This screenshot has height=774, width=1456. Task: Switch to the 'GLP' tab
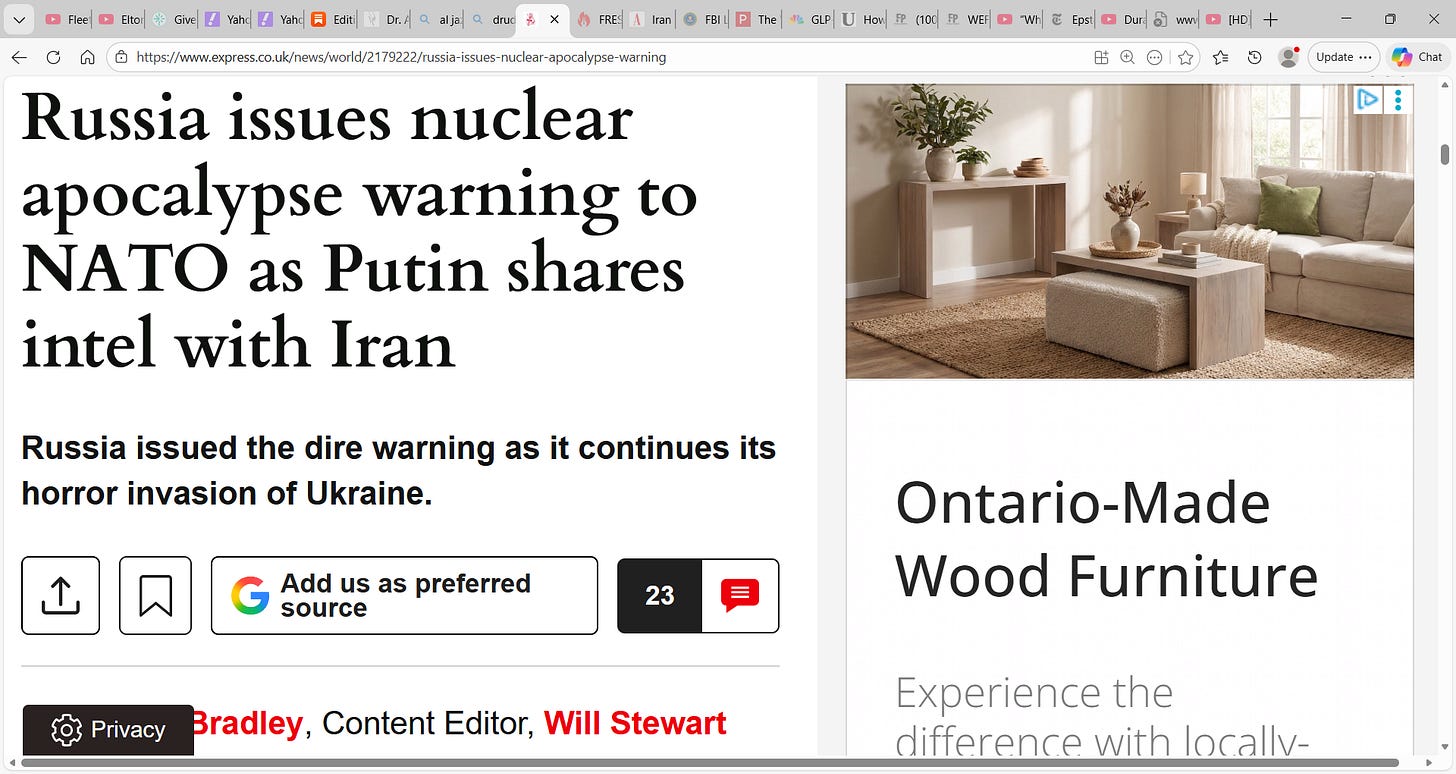click(x=810, y=19)
